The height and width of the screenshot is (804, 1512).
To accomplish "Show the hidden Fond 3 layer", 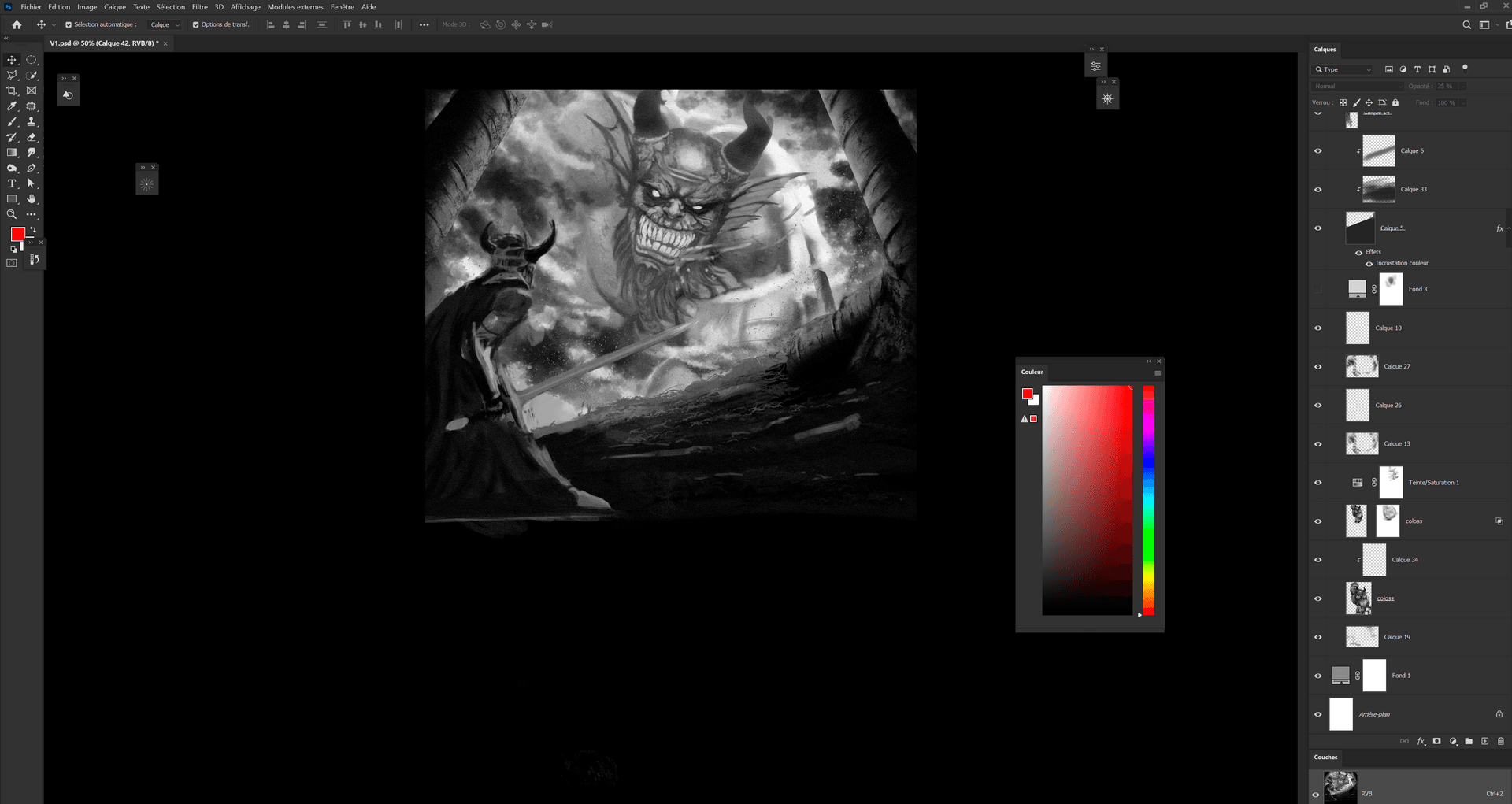I will 1317,289.
